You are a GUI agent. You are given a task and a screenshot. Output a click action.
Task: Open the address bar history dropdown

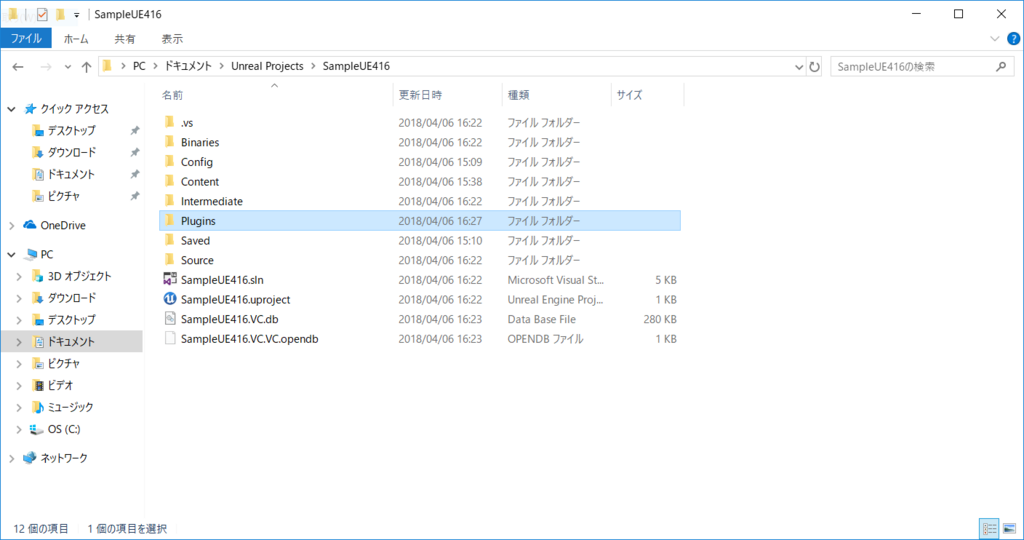point(799,67)
